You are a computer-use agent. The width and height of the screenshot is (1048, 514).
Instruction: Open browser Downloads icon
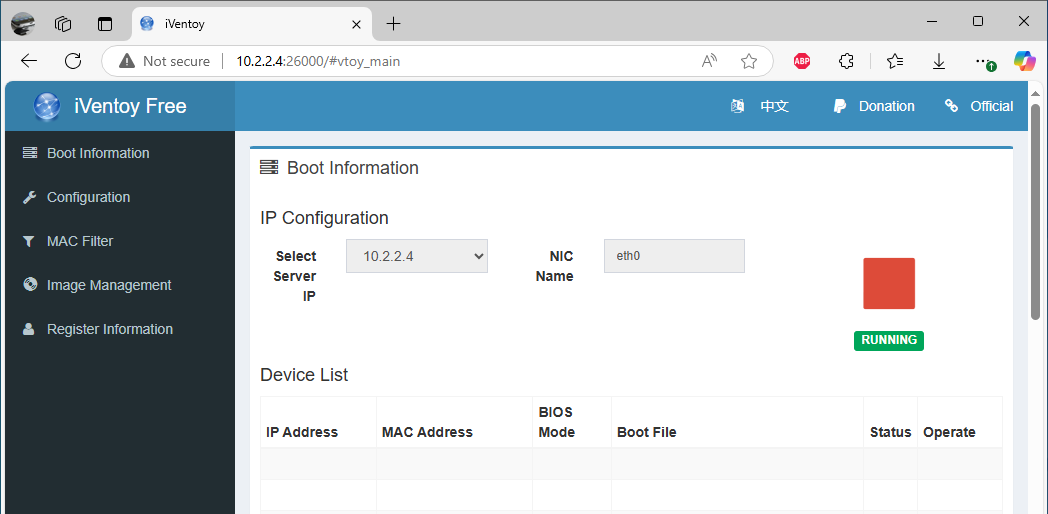point(939,61)
